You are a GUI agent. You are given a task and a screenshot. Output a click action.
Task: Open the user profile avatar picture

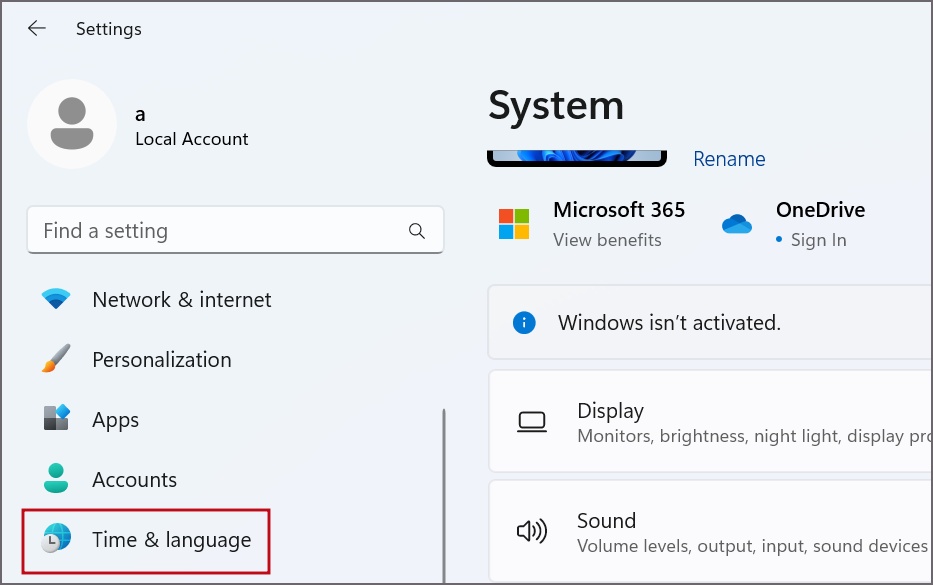coord(72,124)
